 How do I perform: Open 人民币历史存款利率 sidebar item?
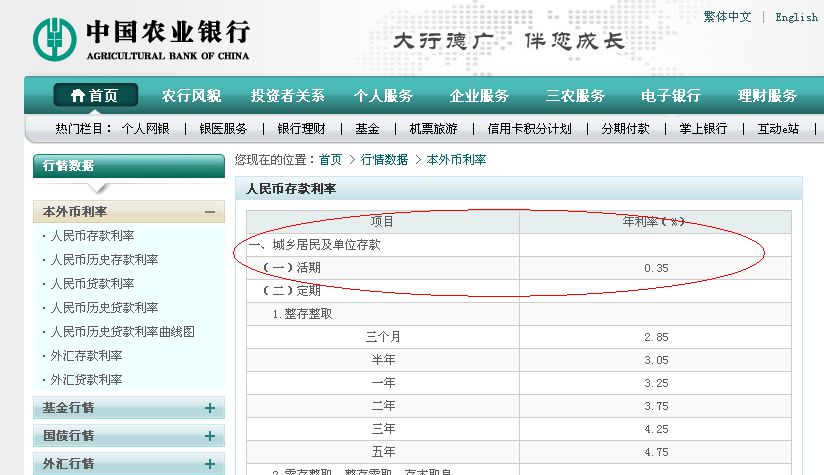pos(105,260)
